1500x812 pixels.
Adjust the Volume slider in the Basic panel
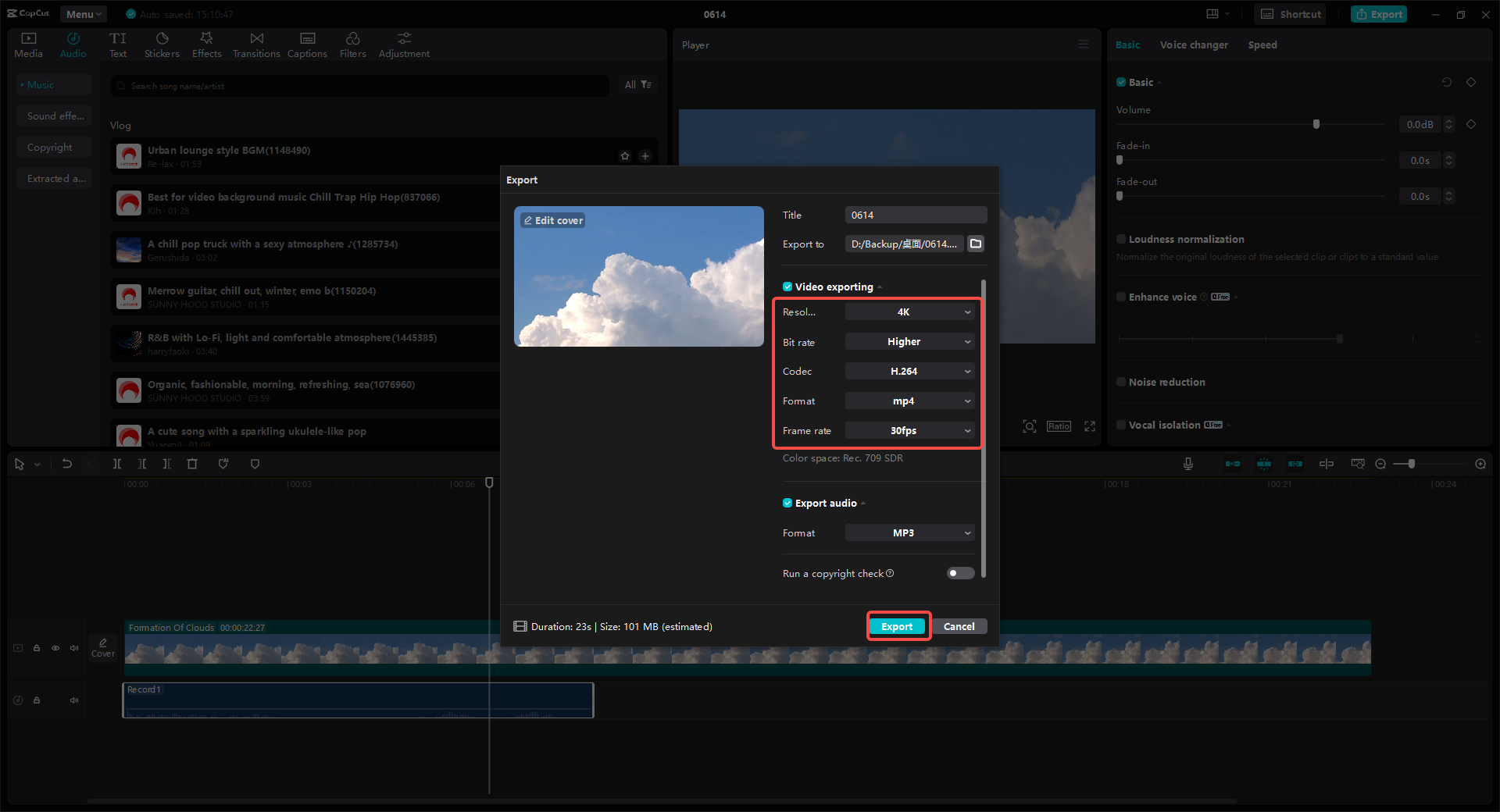(1316, 123)
